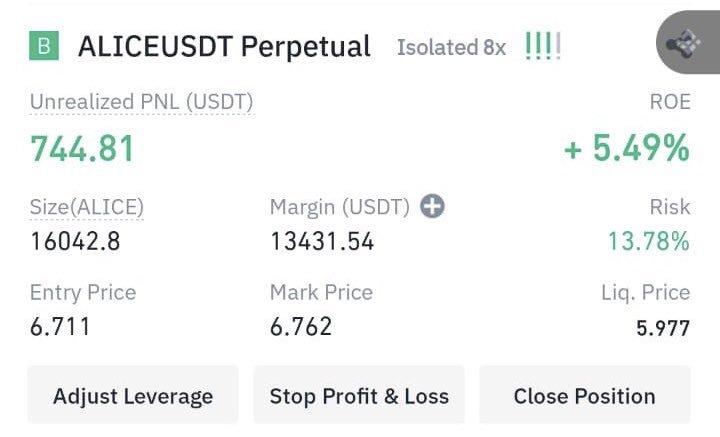Click the ADL exclamation bars indicator
Image resolution: width=720 pixels, height=437 pixels.
542,47
